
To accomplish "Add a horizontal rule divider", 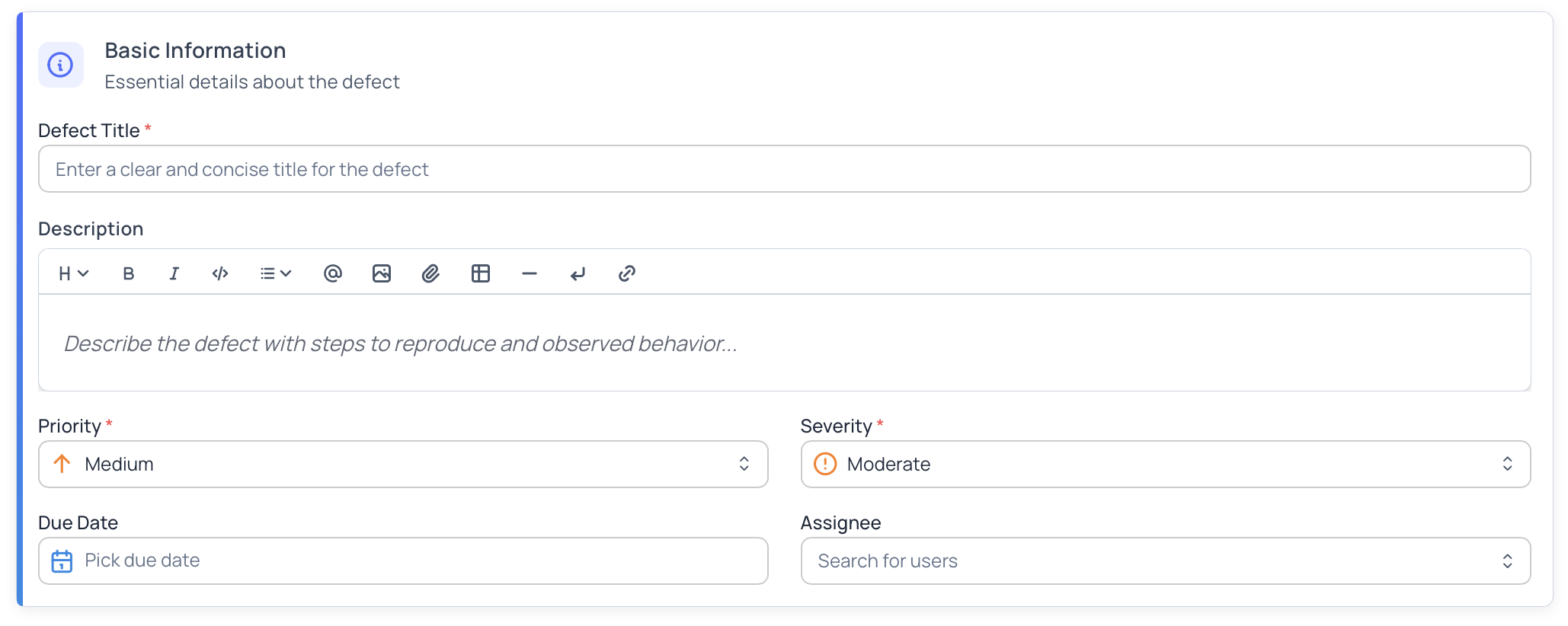I will point(530,273).
